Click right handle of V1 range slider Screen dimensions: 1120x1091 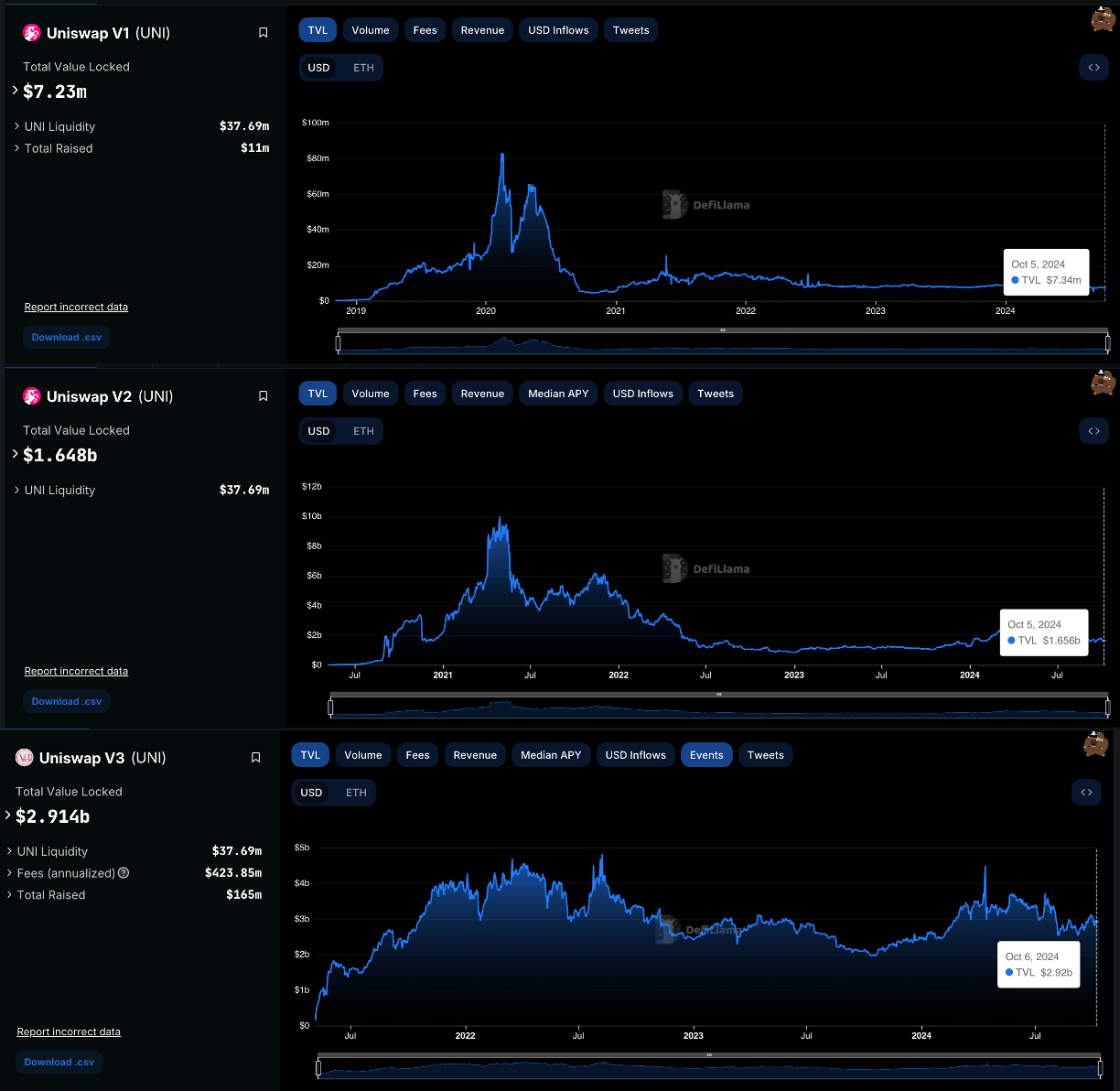click(x=1108, y=343)
